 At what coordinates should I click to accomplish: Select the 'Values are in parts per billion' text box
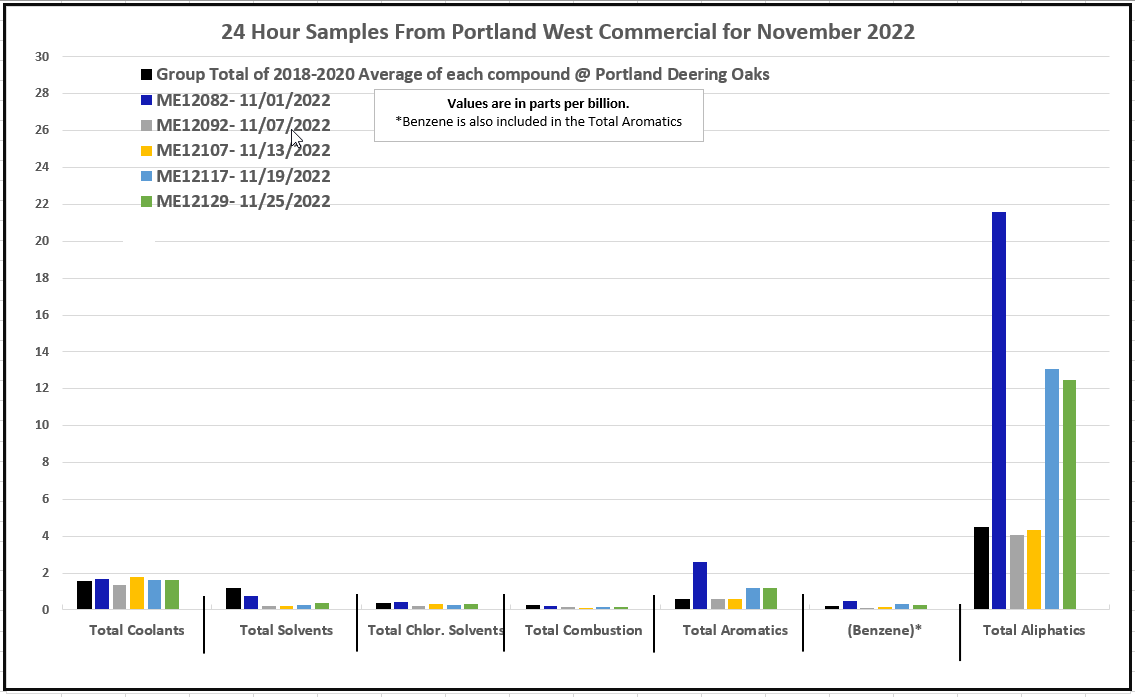tap(538, 114)
